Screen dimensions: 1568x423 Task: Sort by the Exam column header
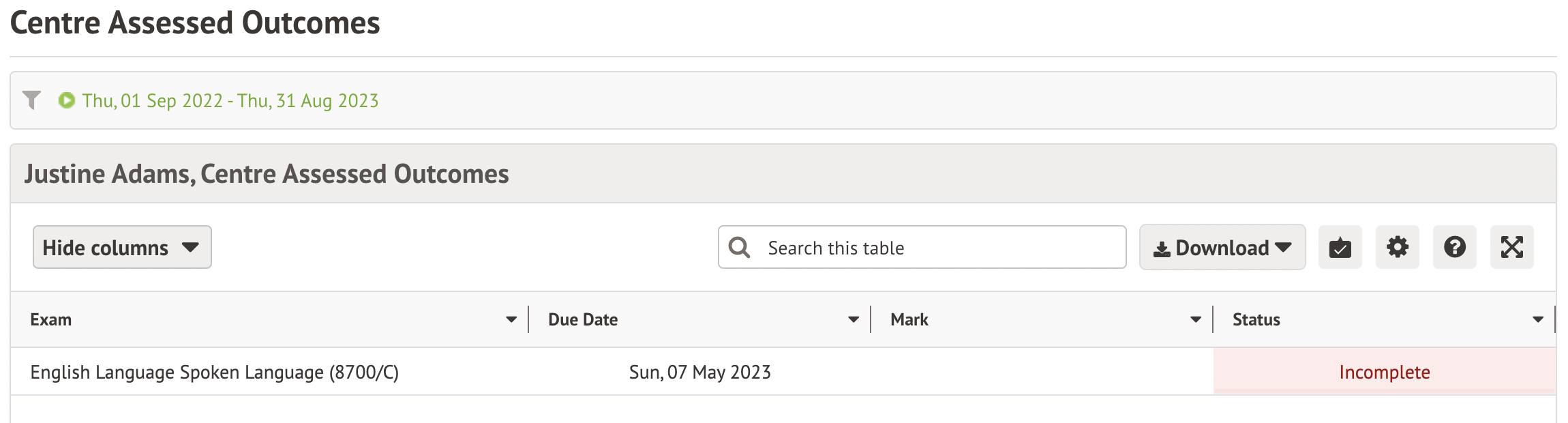51,319
